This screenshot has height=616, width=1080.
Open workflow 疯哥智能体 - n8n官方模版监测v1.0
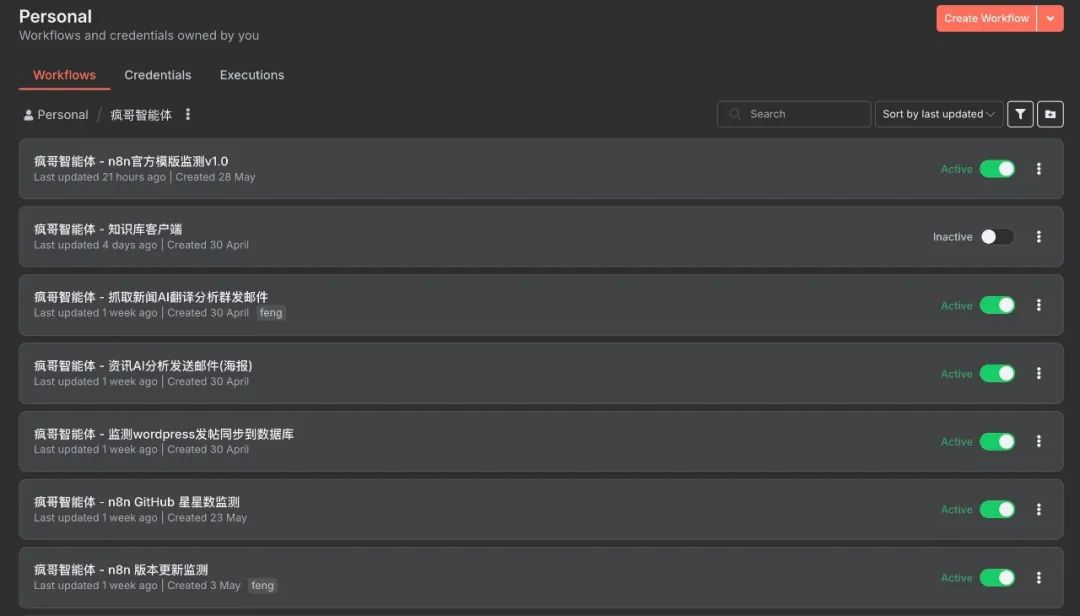coord(131,161)
